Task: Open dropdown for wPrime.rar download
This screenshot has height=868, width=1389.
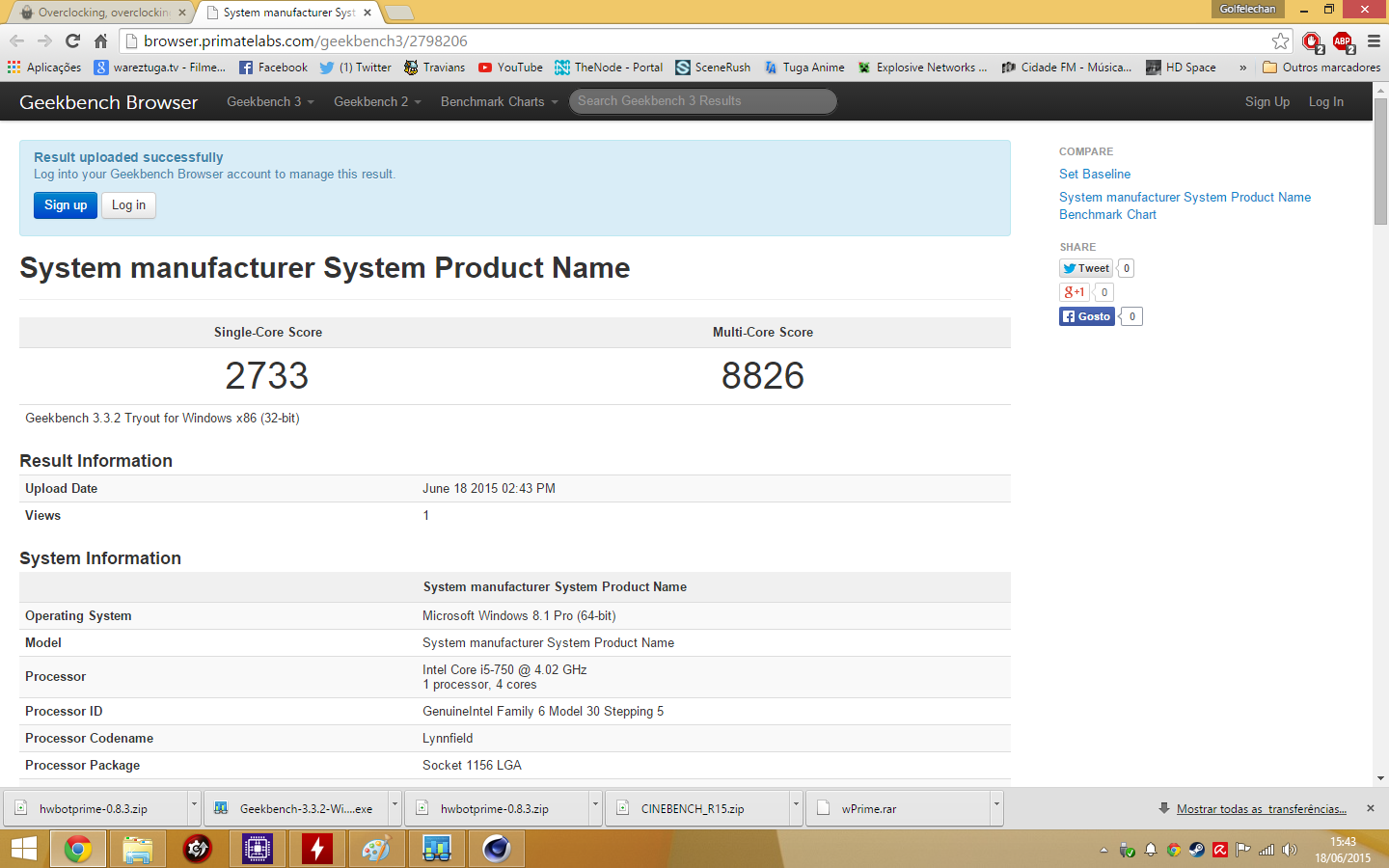Action: click(x=996, y=808)
